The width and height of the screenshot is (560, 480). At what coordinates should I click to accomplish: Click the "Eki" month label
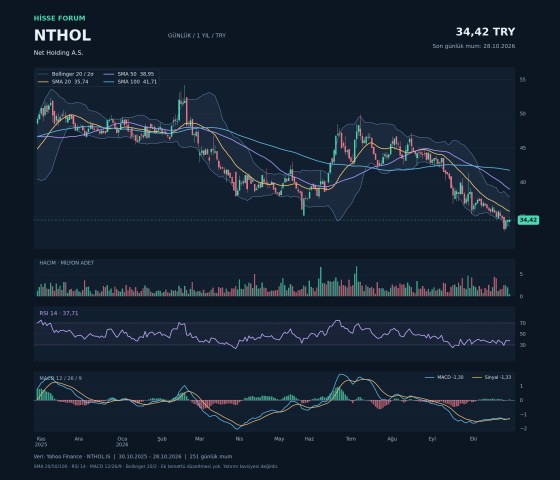point(473,439)
